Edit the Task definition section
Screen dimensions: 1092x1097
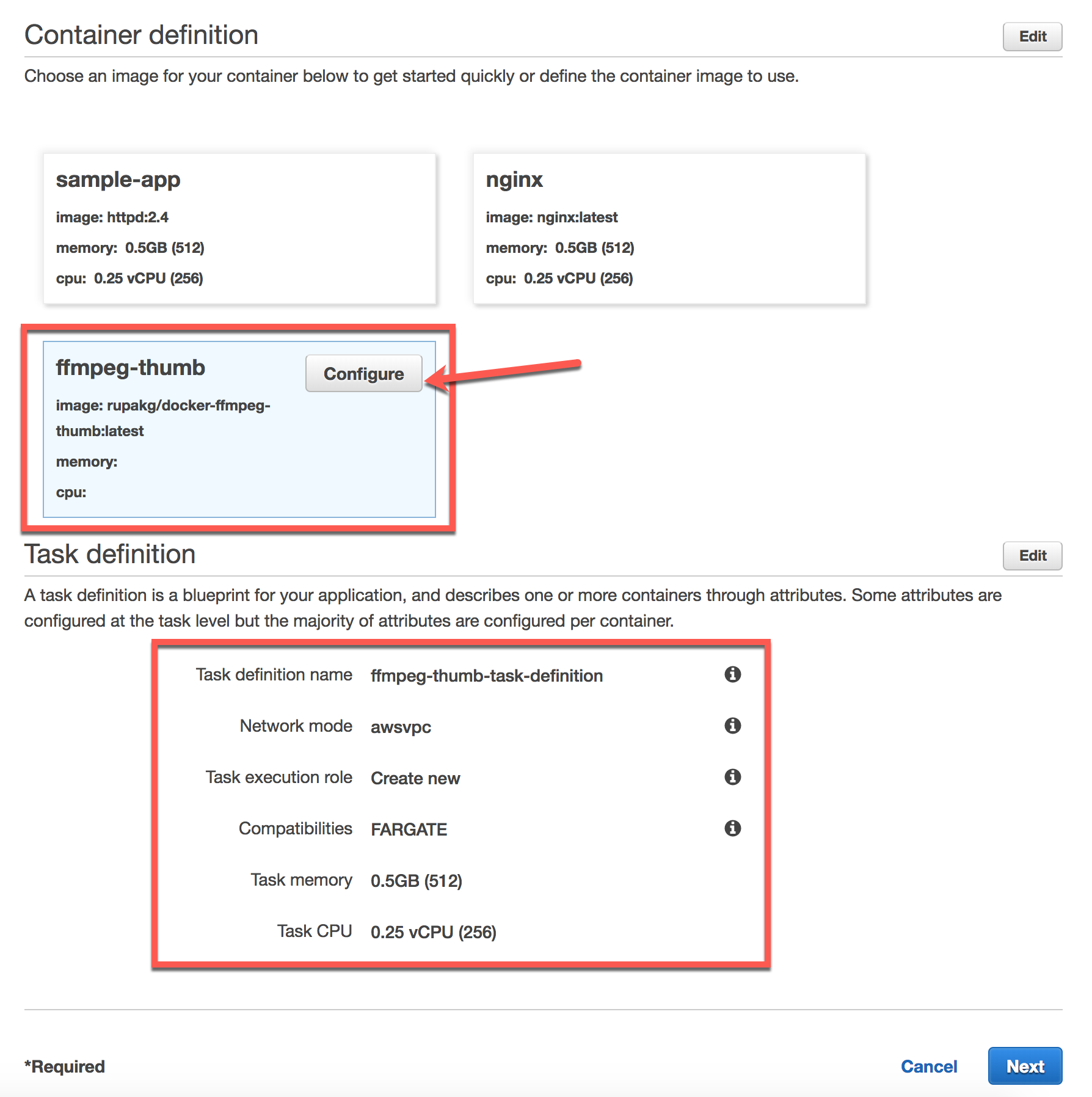pyautogui.click(x=1032, y=556)
